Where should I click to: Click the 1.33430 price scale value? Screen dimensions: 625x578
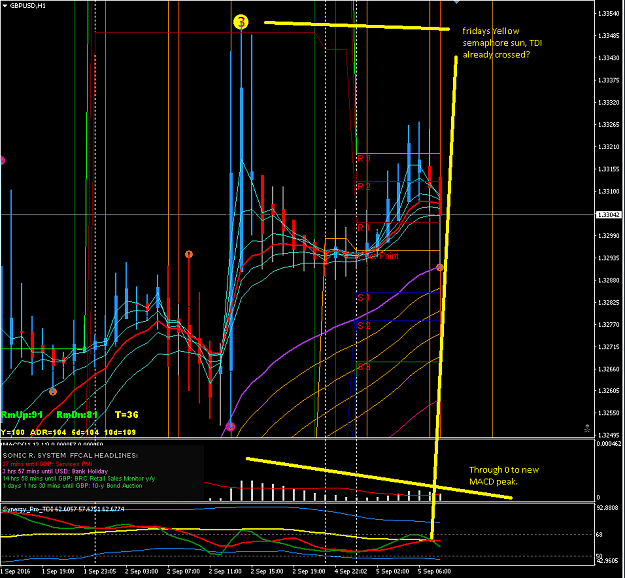pyautogui.click(x=609, y=58)
